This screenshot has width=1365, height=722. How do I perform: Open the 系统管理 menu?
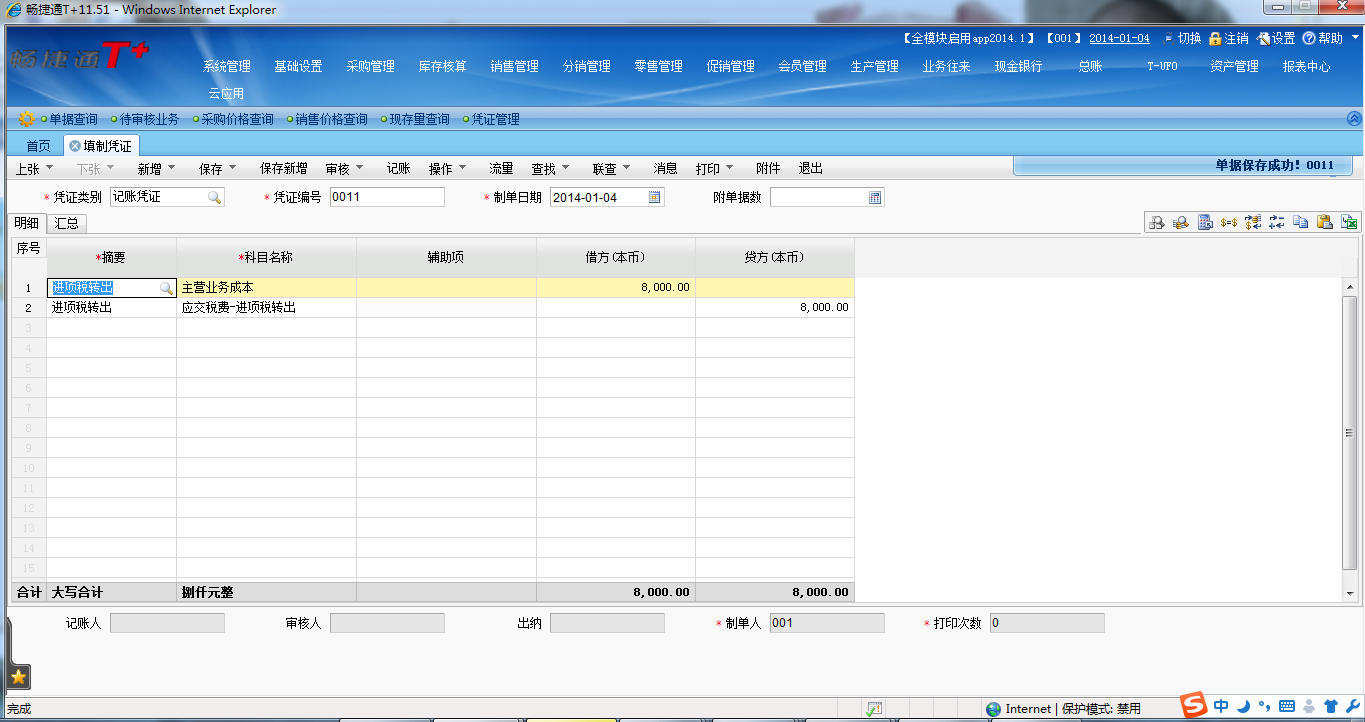227,66
